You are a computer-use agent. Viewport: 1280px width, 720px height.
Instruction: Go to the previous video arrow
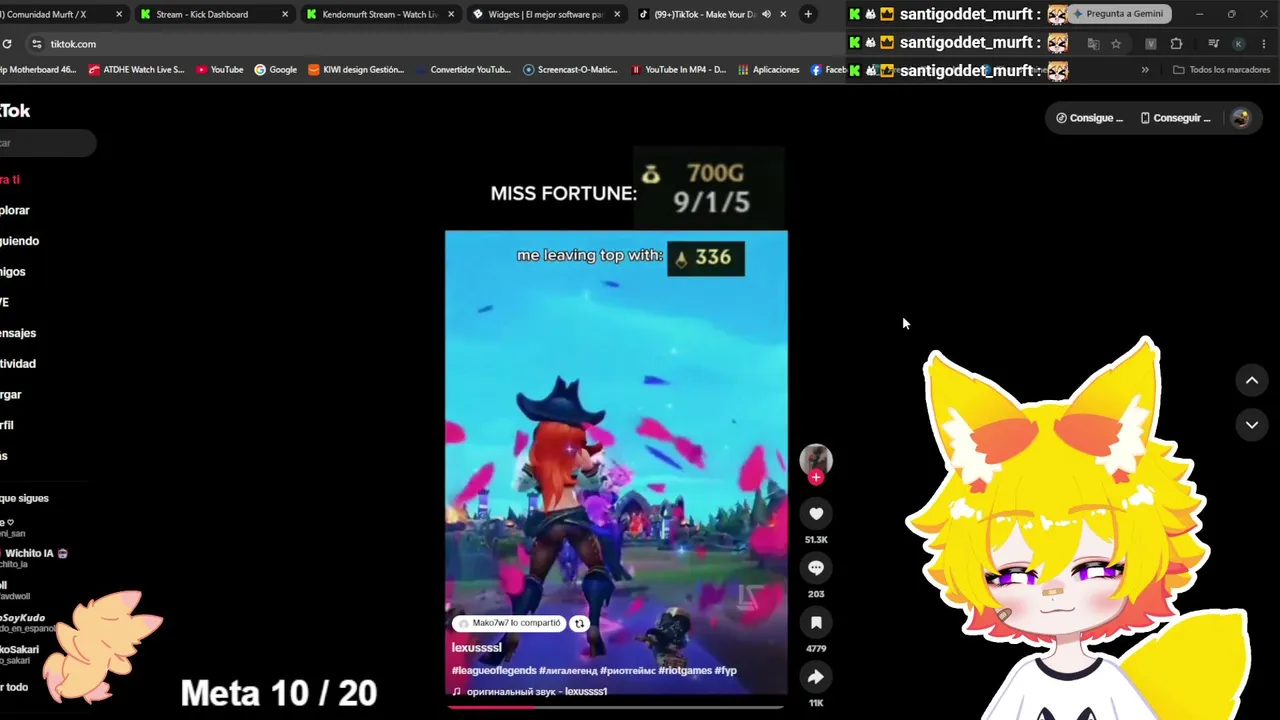(x=1251, y=380)
